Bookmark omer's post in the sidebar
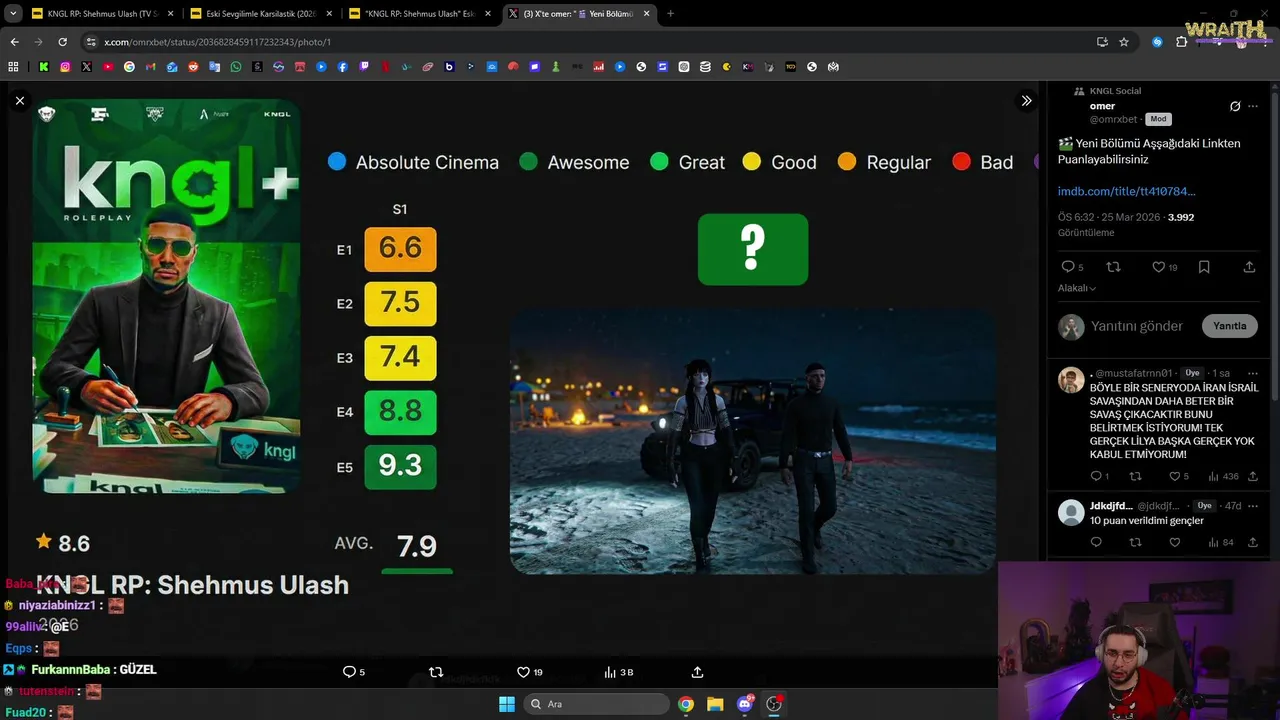The height and width of the screenshot is (720, 1280). pyautogui.click(x=1204, y=267)
